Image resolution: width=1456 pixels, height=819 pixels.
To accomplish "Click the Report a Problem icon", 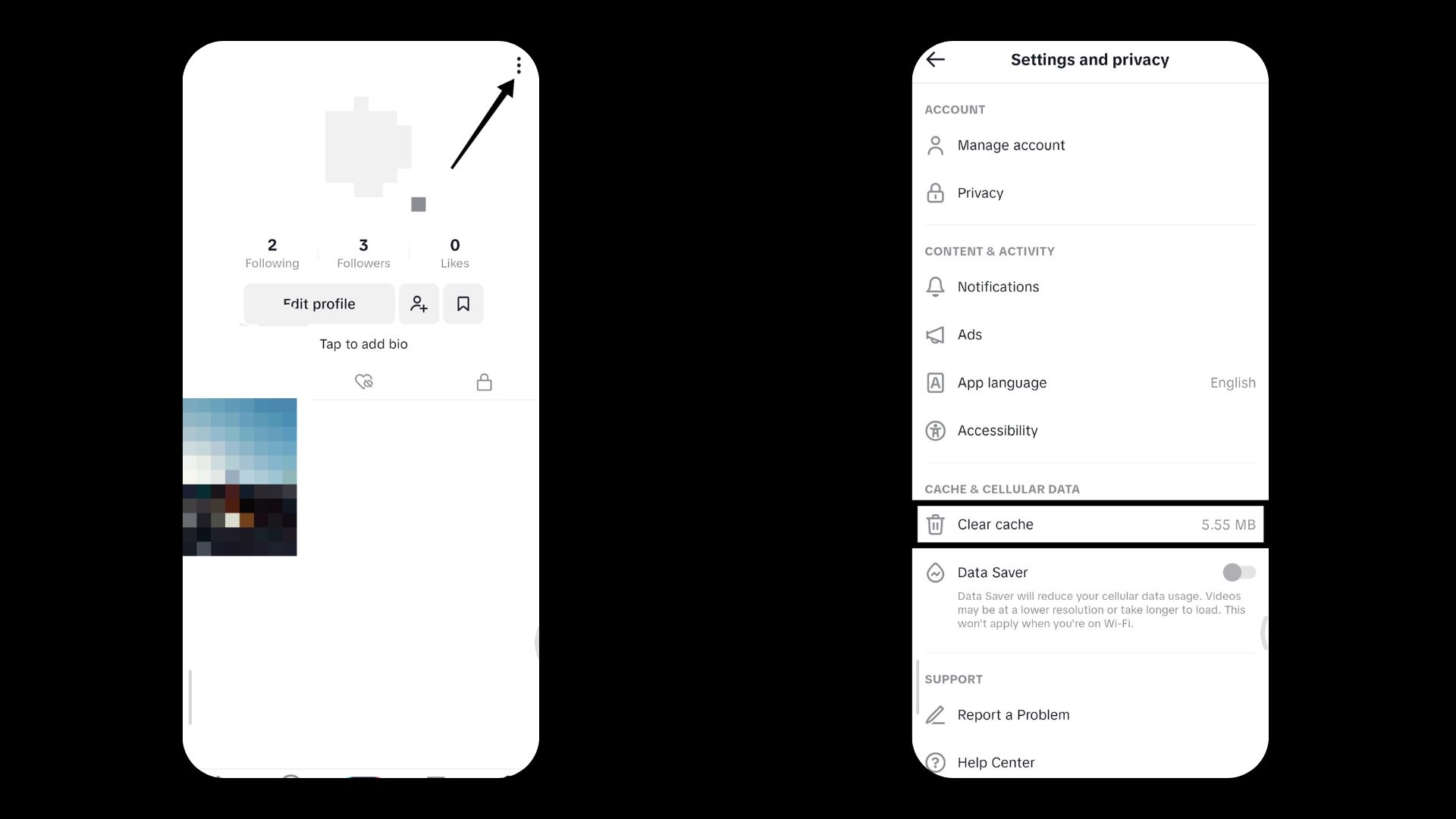I will [x=935, y=714].
